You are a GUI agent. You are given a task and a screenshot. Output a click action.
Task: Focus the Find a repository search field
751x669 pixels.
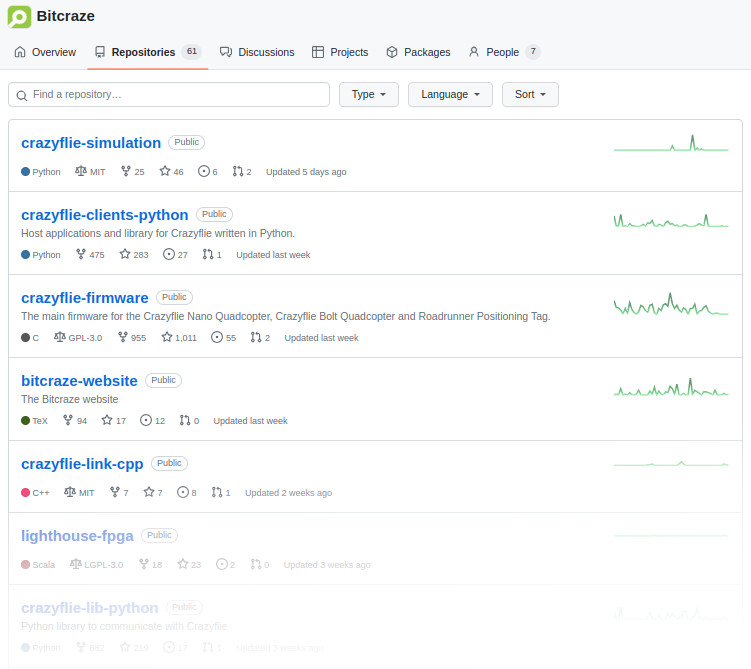pos(169,95)
